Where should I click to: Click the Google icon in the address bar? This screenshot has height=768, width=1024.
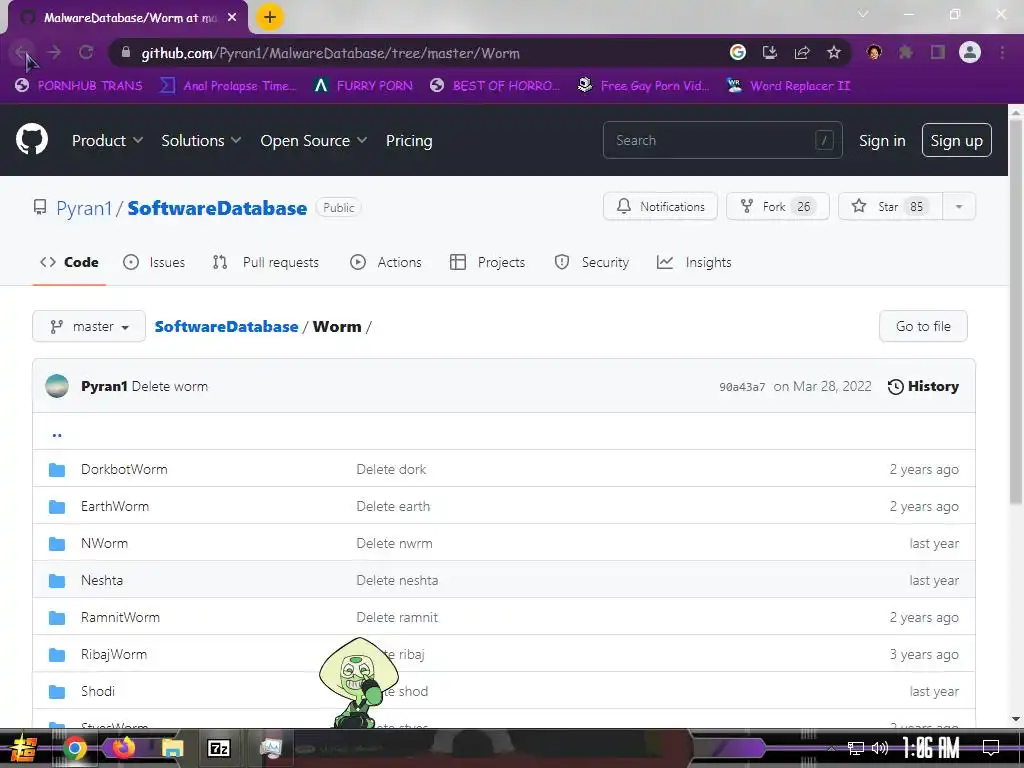click(737, 52)
